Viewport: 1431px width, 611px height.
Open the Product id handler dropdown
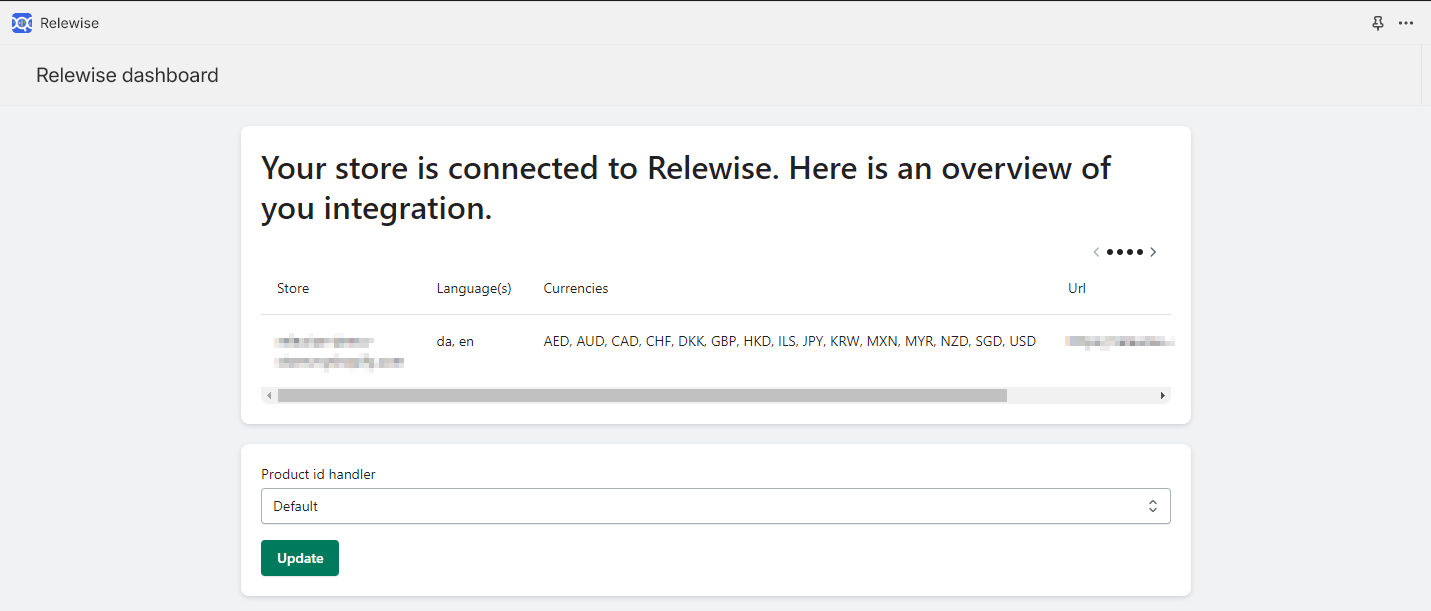point(715,506)
